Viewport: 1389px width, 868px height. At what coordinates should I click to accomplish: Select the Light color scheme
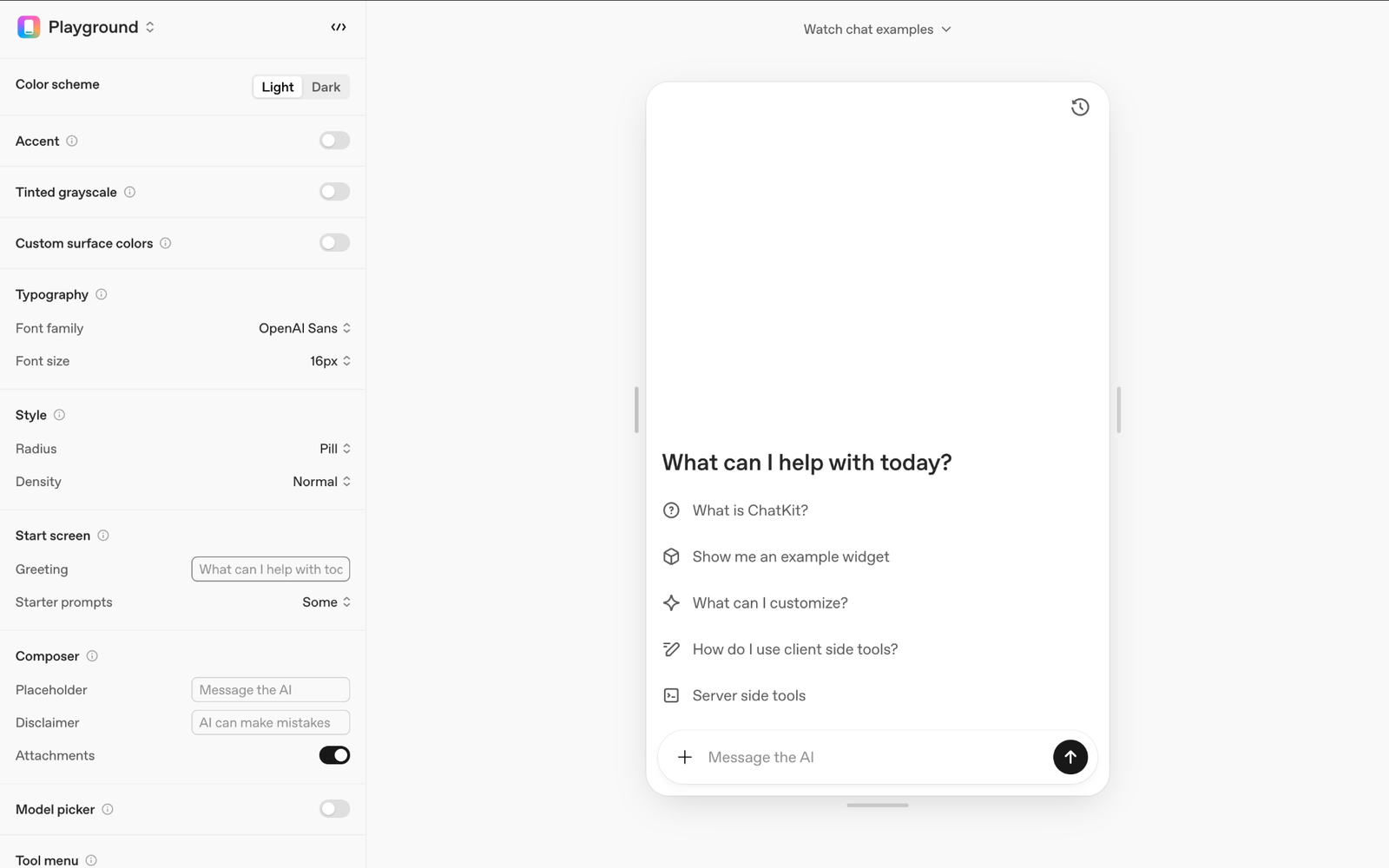click(278, 87)
